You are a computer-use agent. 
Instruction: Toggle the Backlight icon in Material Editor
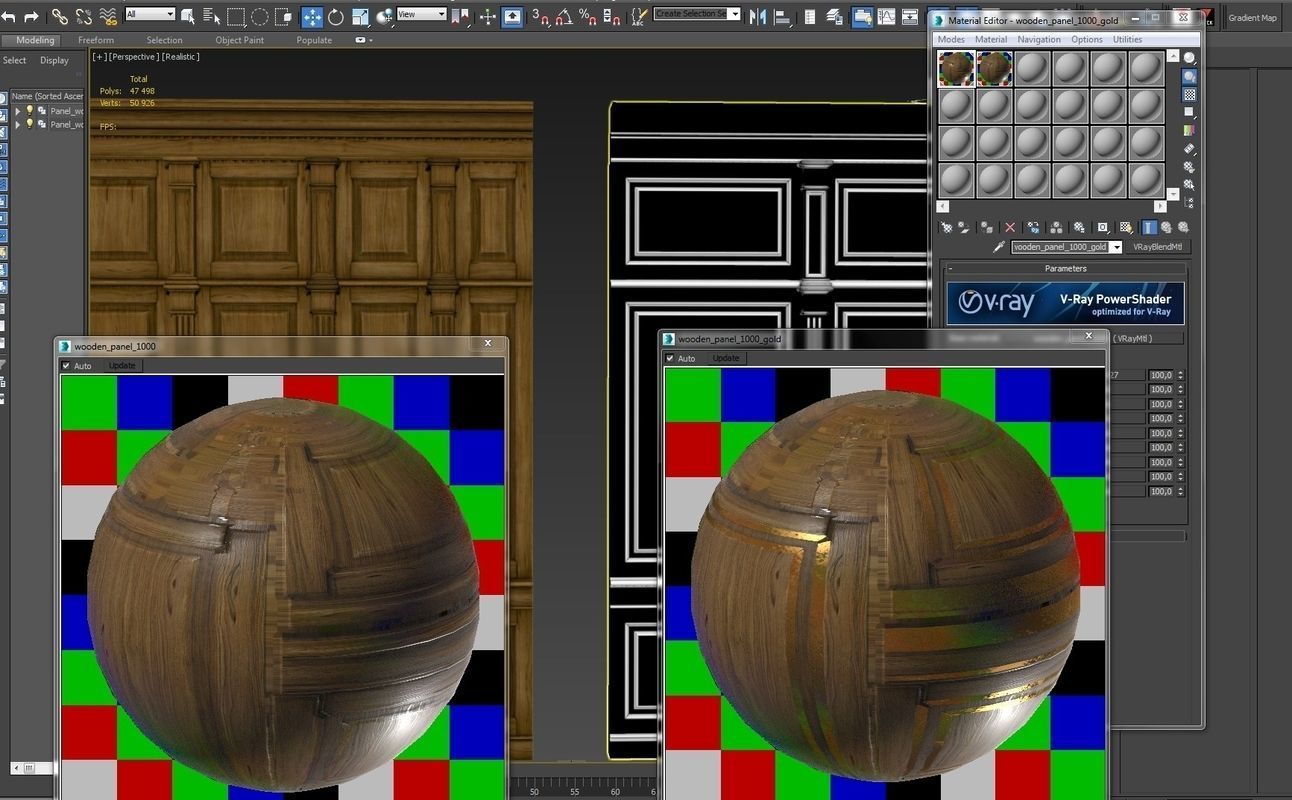click(x=1189, y=76)
